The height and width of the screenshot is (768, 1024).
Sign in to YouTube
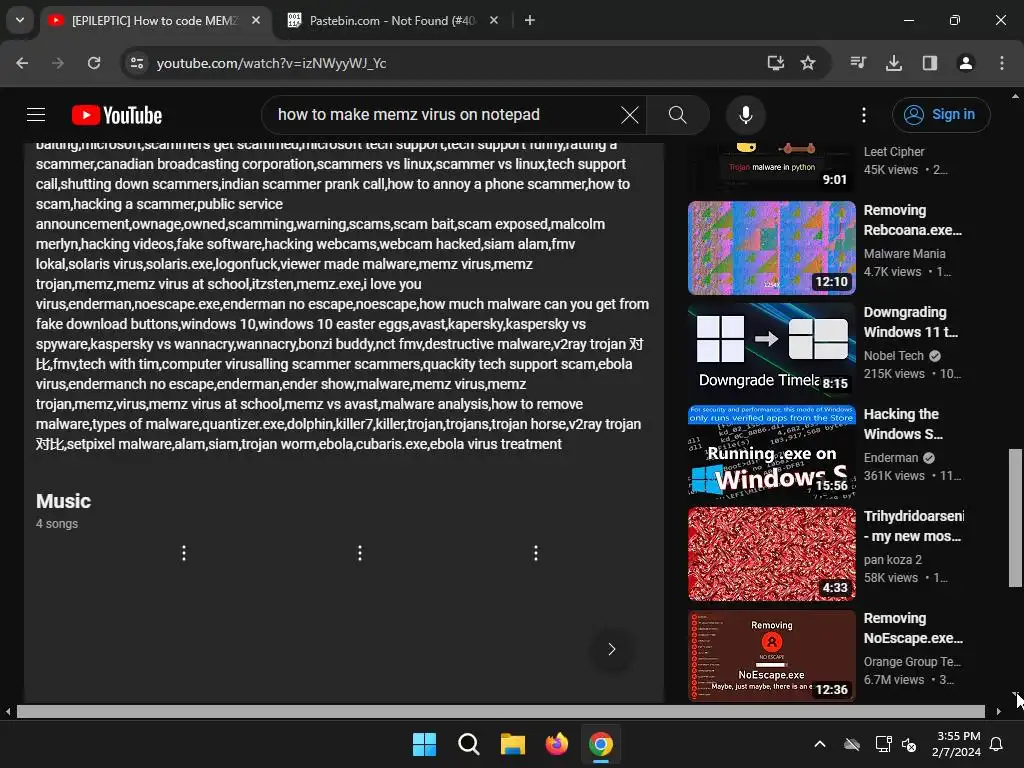[940, 115]
